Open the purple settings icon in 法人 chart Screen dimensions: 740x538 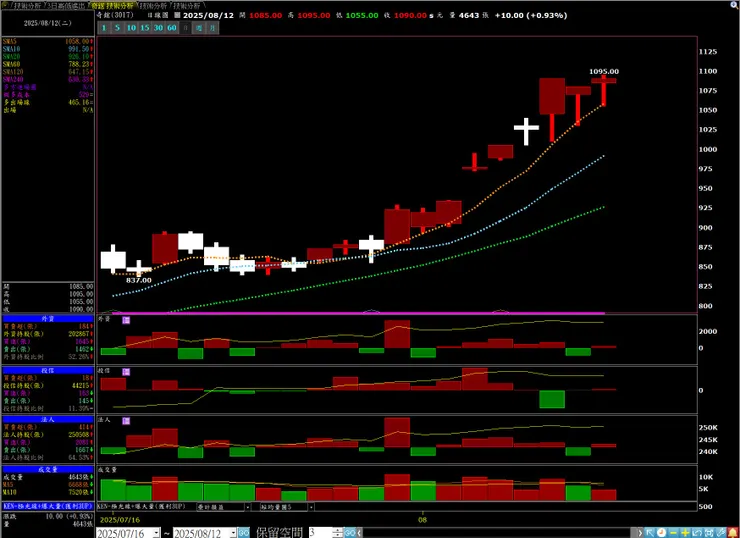126,421
